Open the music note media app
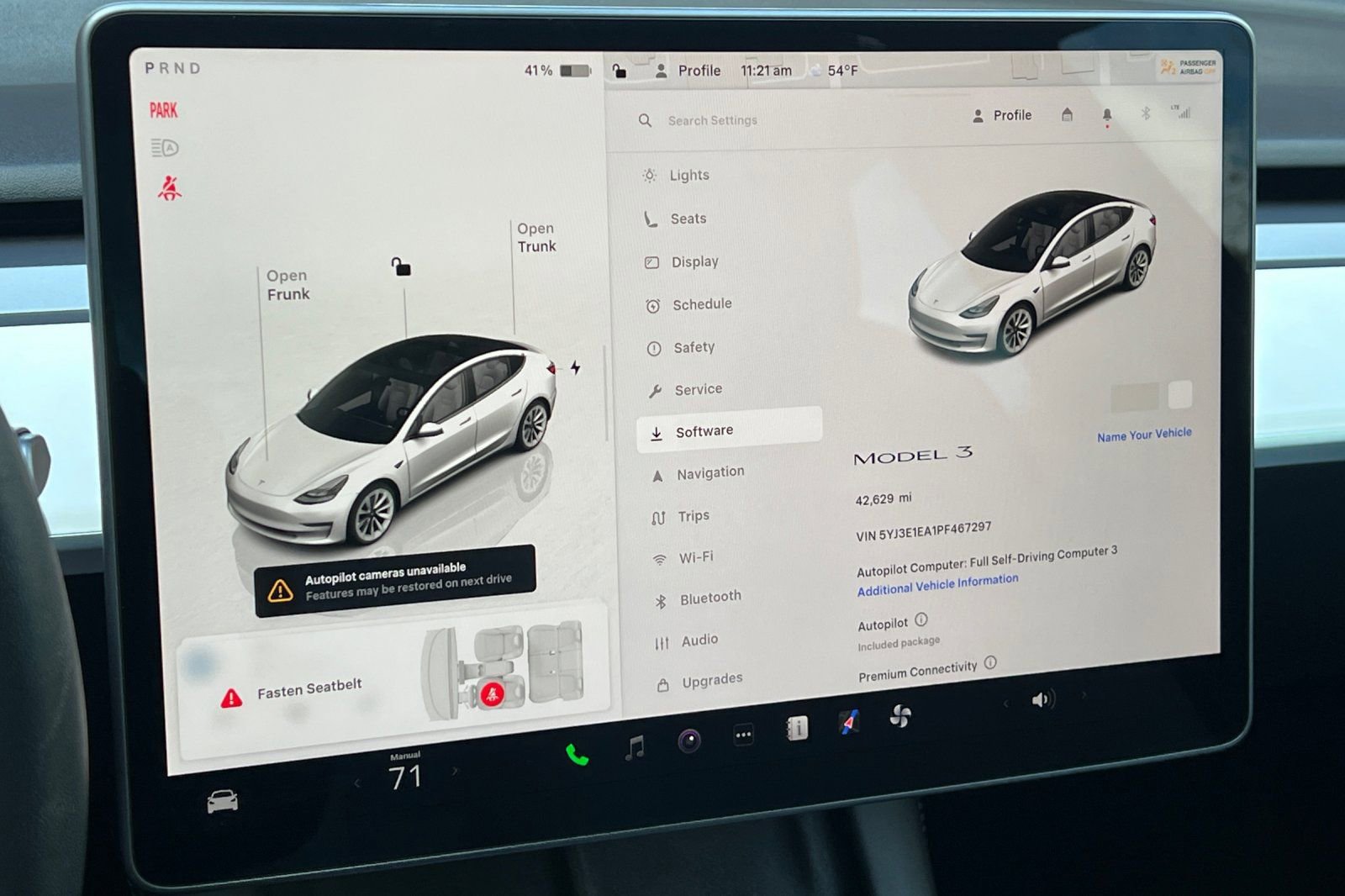The height and width of the screenshot is (896, 1345). [636, 746]
